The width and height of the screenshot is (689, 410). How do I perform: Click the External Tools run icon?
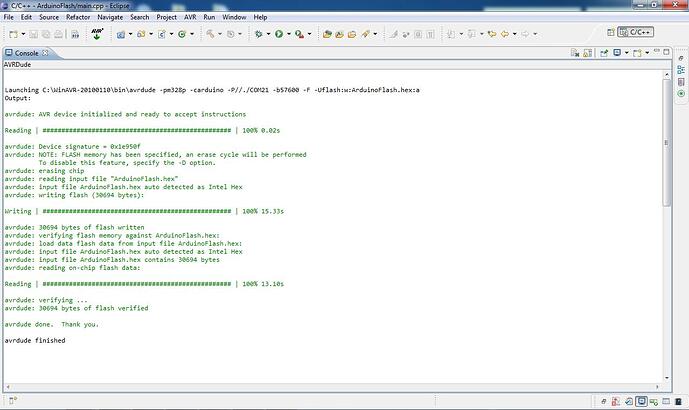[299, 34]
